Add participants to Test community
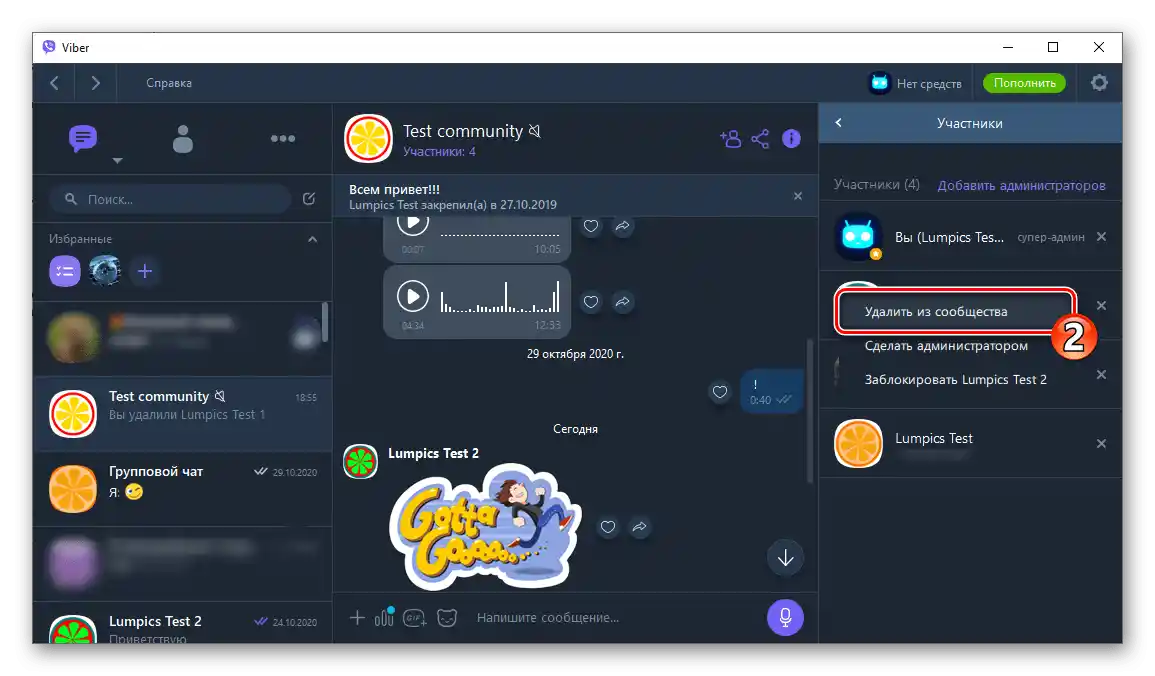1155x676 pixels. pyautogui.click(x=731, y=138)
